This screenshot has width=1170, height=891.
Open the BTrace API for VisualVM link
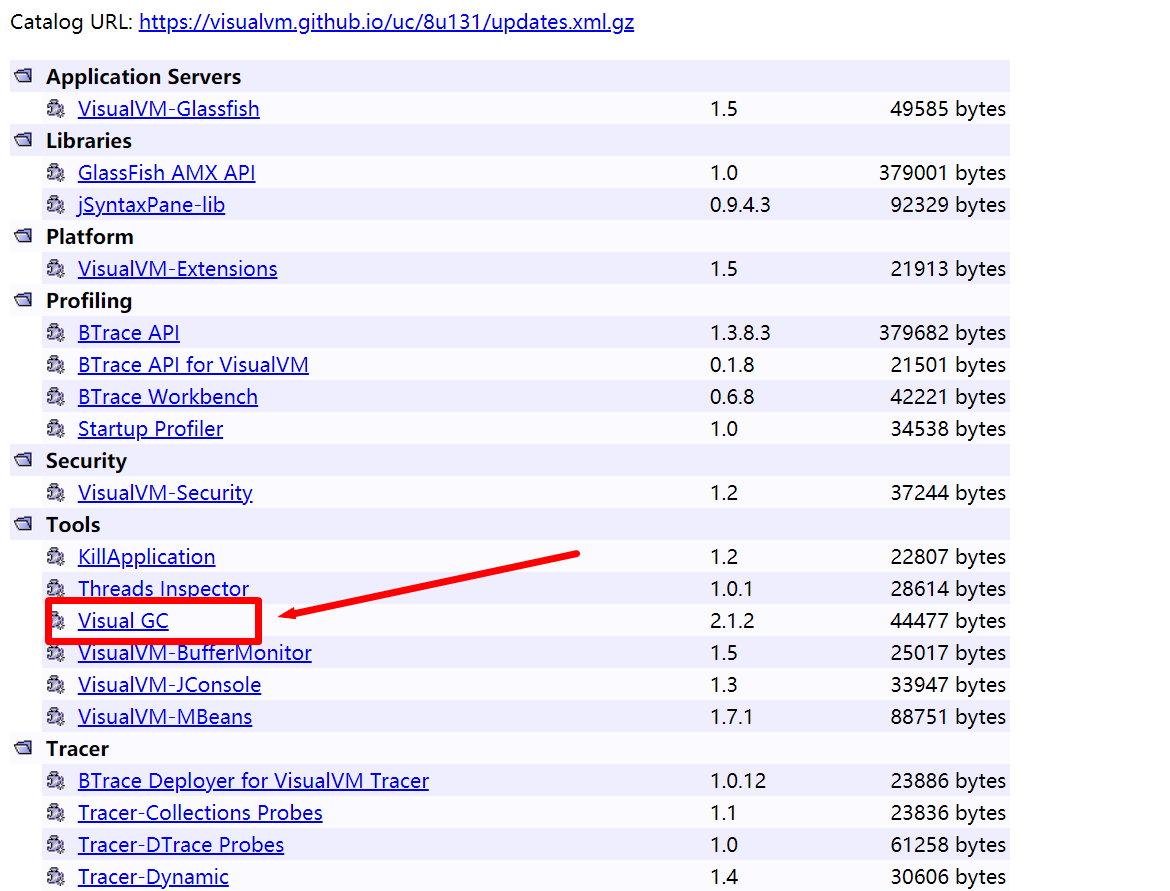pos(193,365)
